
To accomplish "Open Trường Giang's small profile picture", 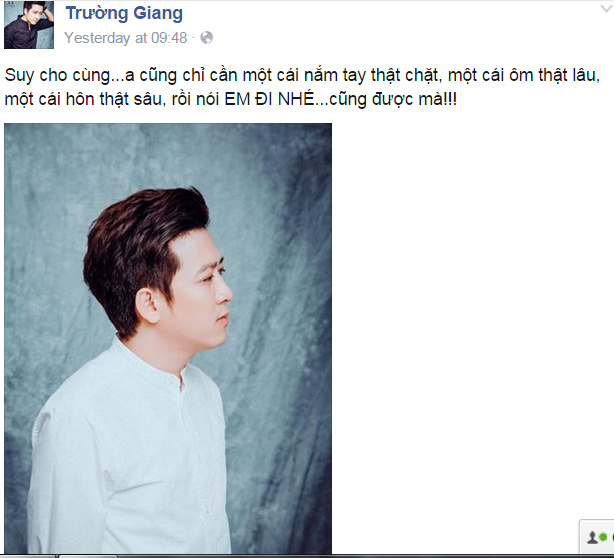I will click(29, 25).
